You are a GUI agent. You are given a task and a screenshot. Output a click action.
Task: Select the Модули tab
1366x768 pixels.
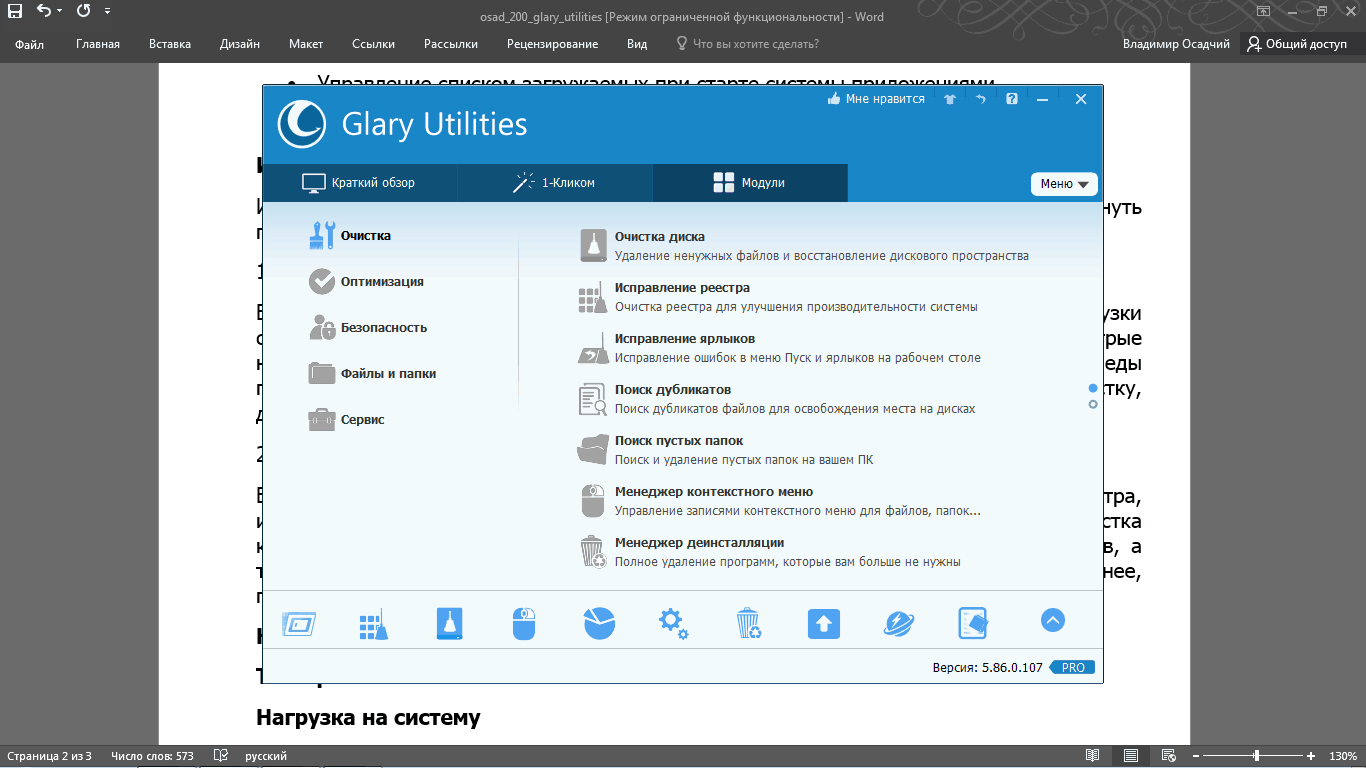click(750, 183)
